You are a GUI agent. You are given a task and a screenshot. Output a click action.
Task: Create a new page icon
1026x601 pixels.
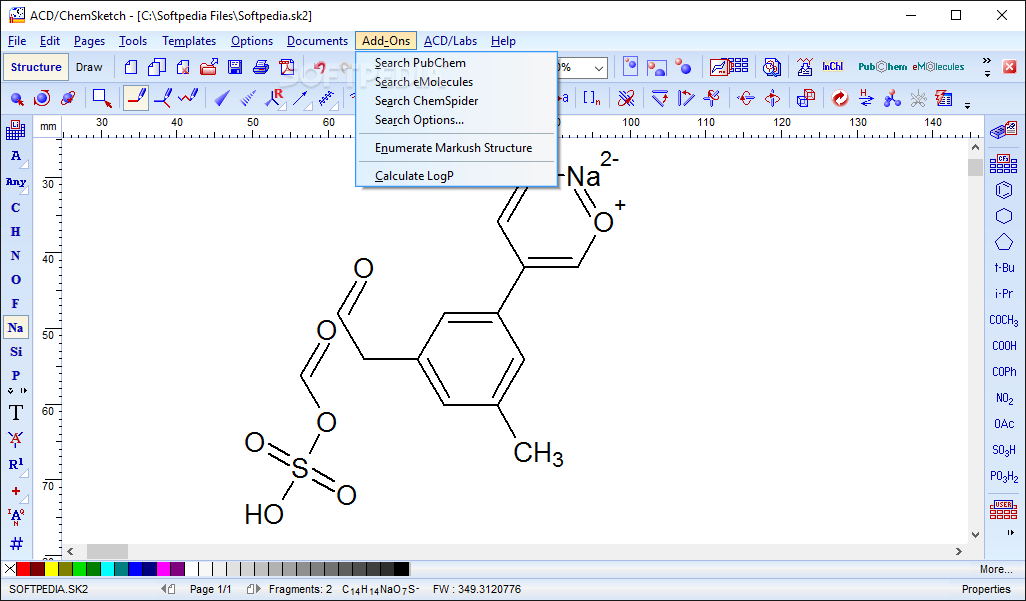[131, 67]
